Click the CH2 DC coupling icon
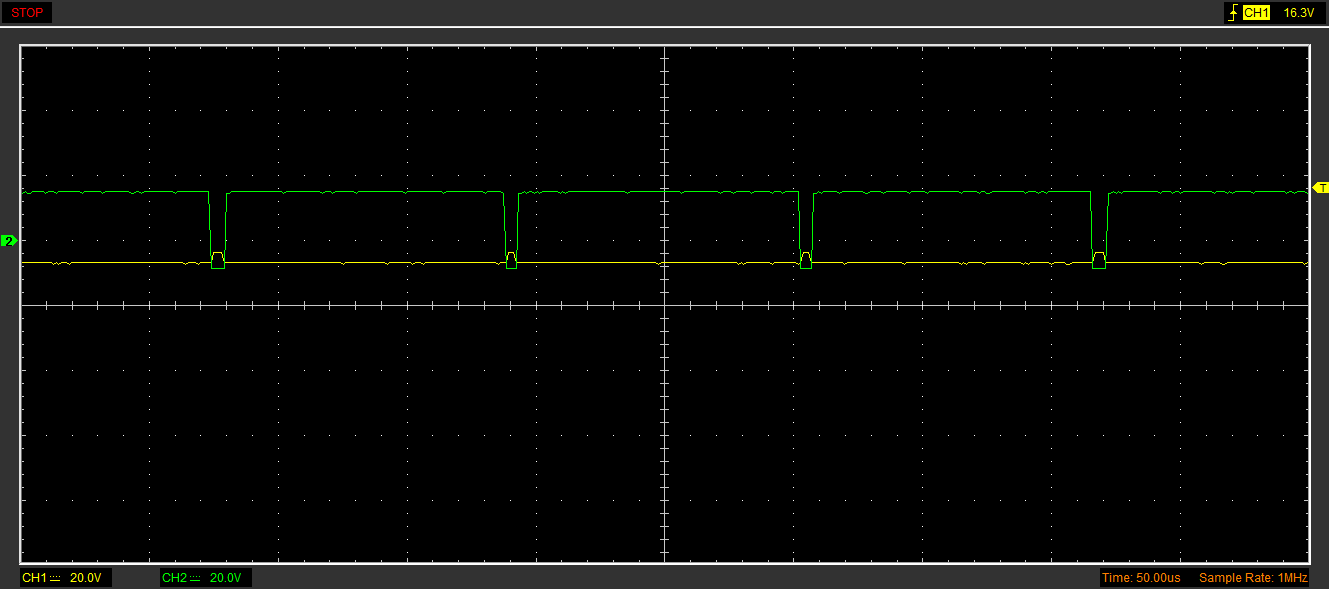 pyautogui.click(x=196, y=578)
